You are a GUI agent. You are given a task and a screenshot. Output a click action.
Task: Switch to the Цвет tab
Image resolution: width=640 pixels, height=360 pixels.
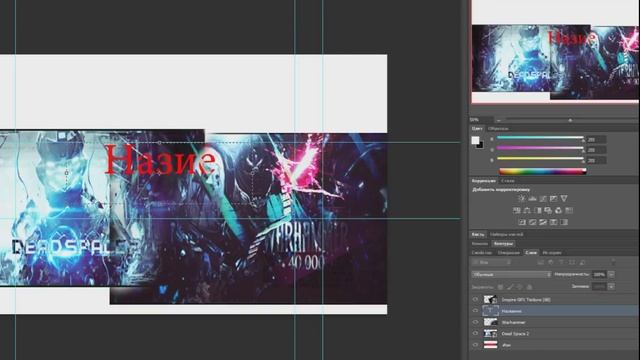(477, 129)
